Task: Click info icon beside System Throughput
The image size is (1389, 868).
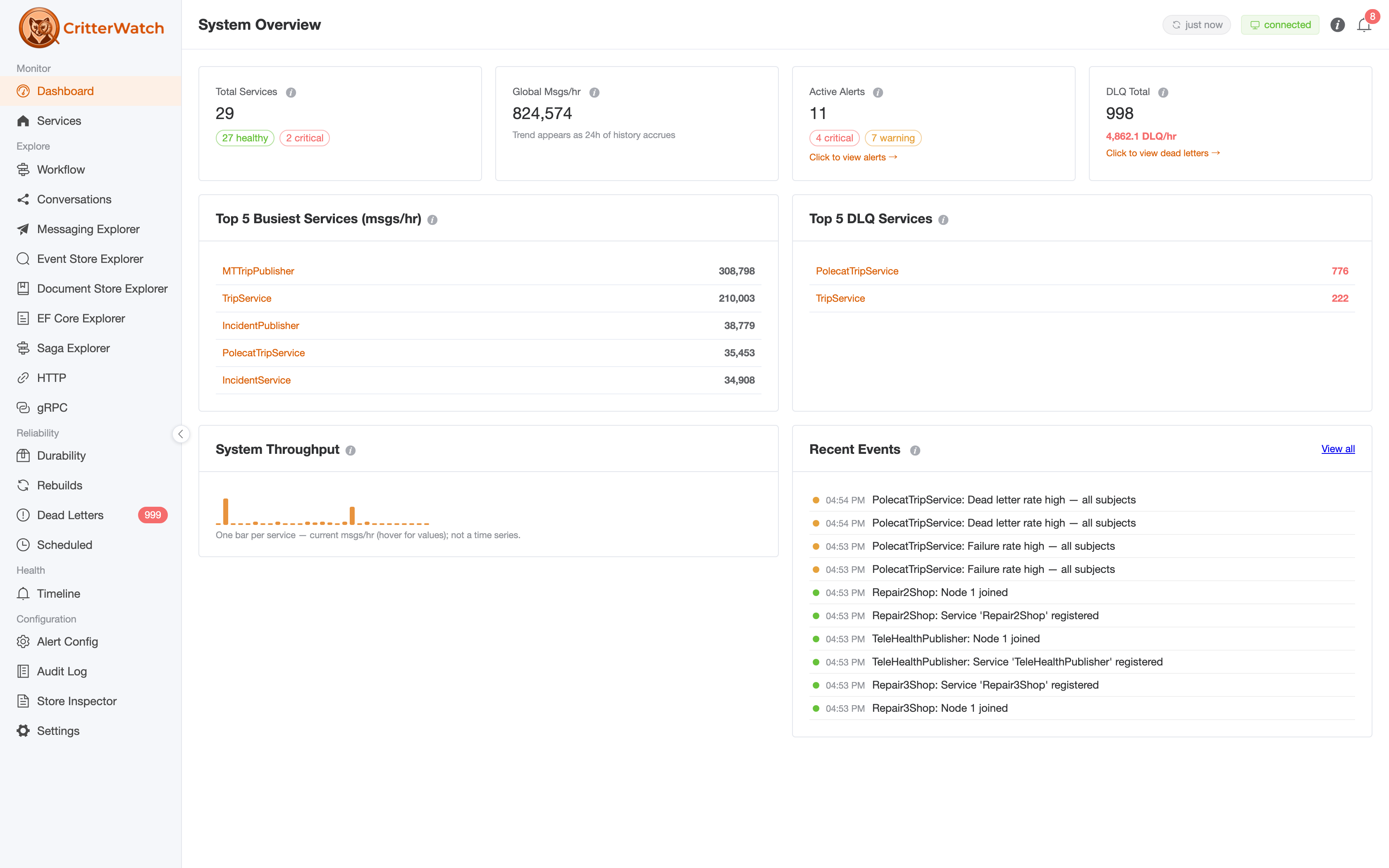Action: [351, 451]
